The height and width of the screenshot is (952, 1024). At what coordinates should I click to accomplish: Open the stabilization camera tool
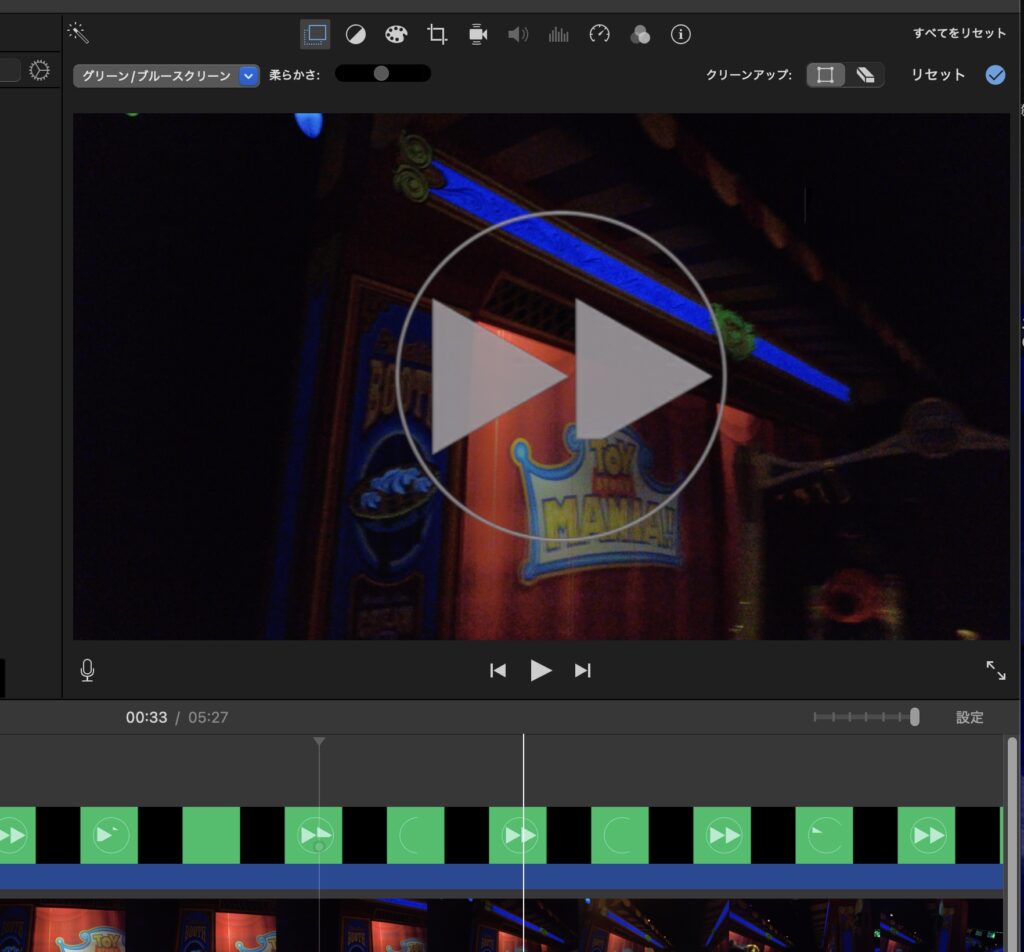click(x=478, y=35)
